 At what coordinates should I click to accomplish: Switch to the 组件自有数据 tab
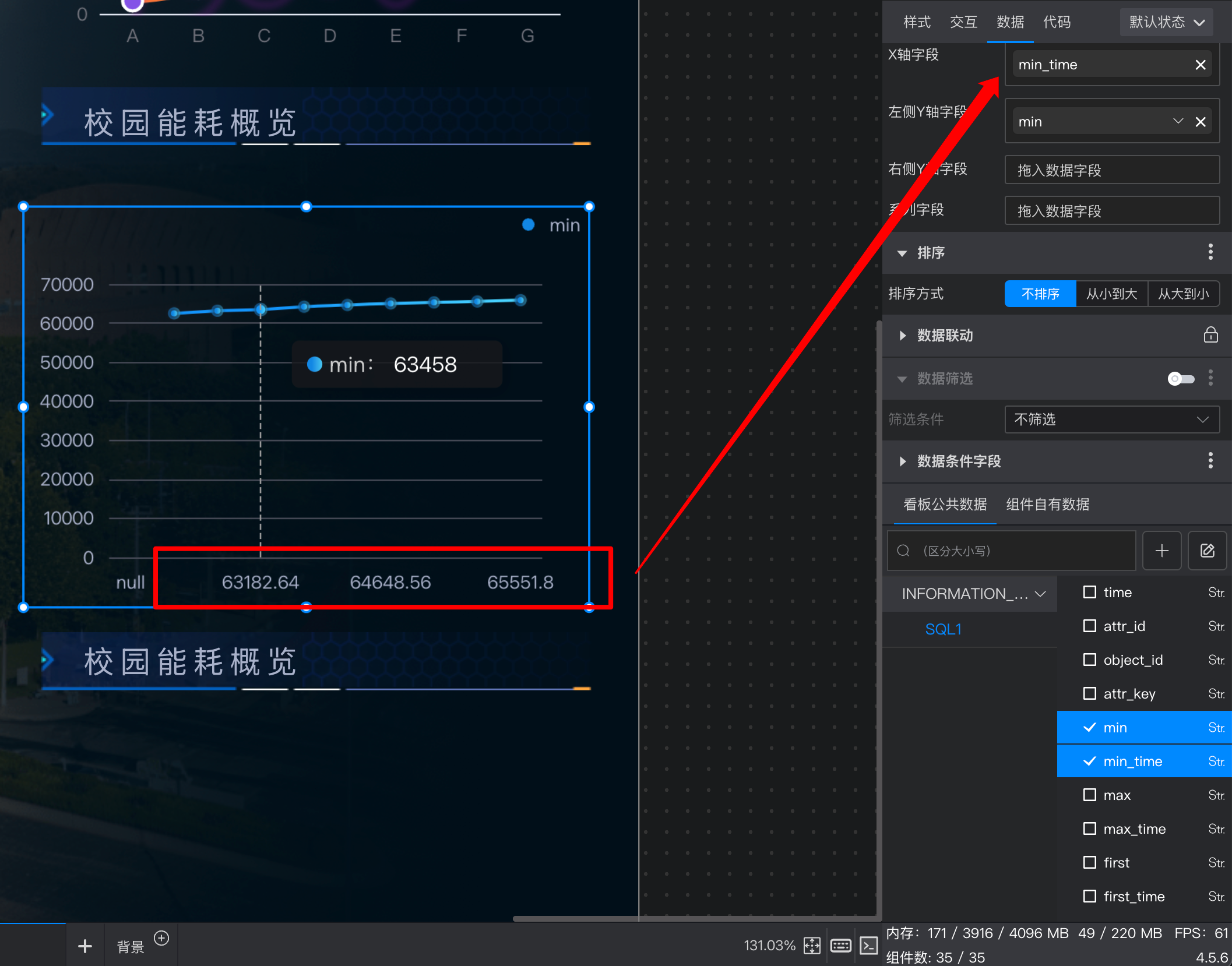1047,504
